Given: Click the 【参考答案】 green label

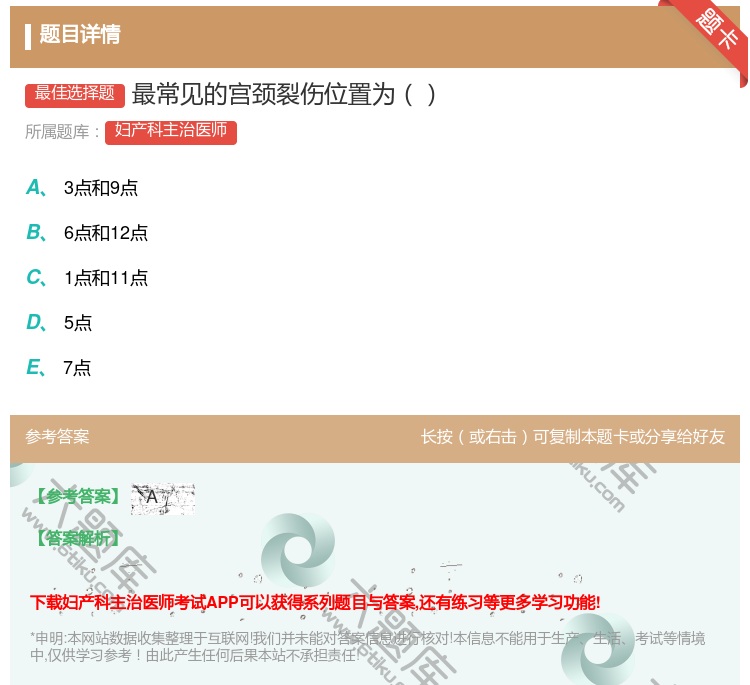Looking at the screenshot, I should 78,497.
